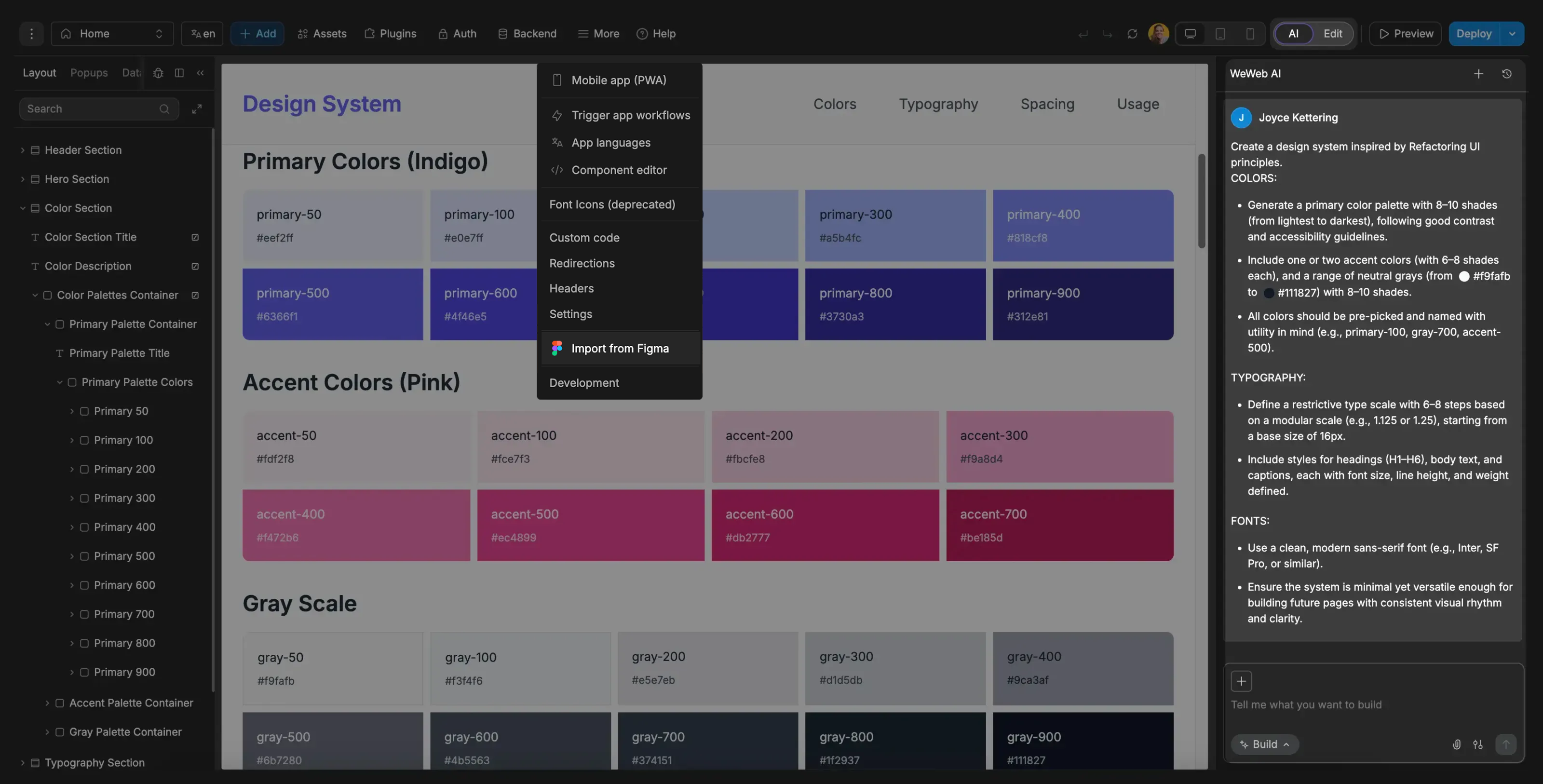This screenshot has height=784, width=1543.
Task: Open the Backend panel
Action: pos(527,34)
